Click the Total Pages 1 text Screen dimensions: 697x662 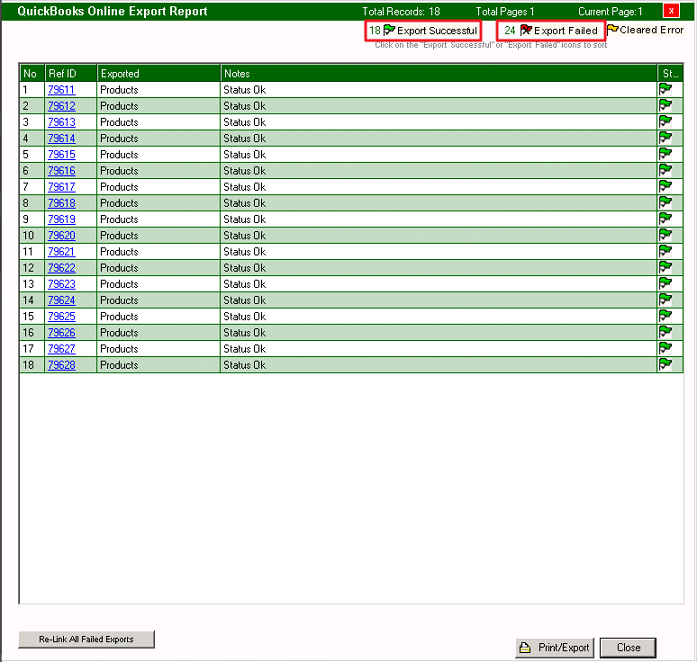pyautogui.click(x=505, y=11)
